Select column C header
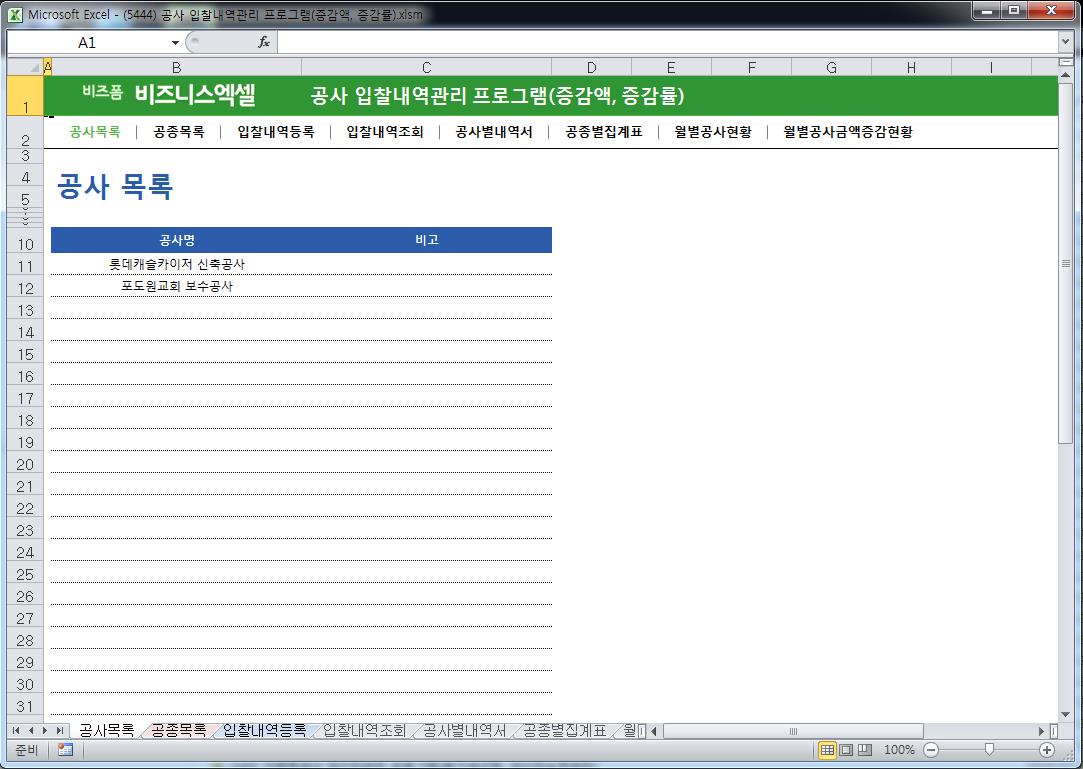 (427, 67)
